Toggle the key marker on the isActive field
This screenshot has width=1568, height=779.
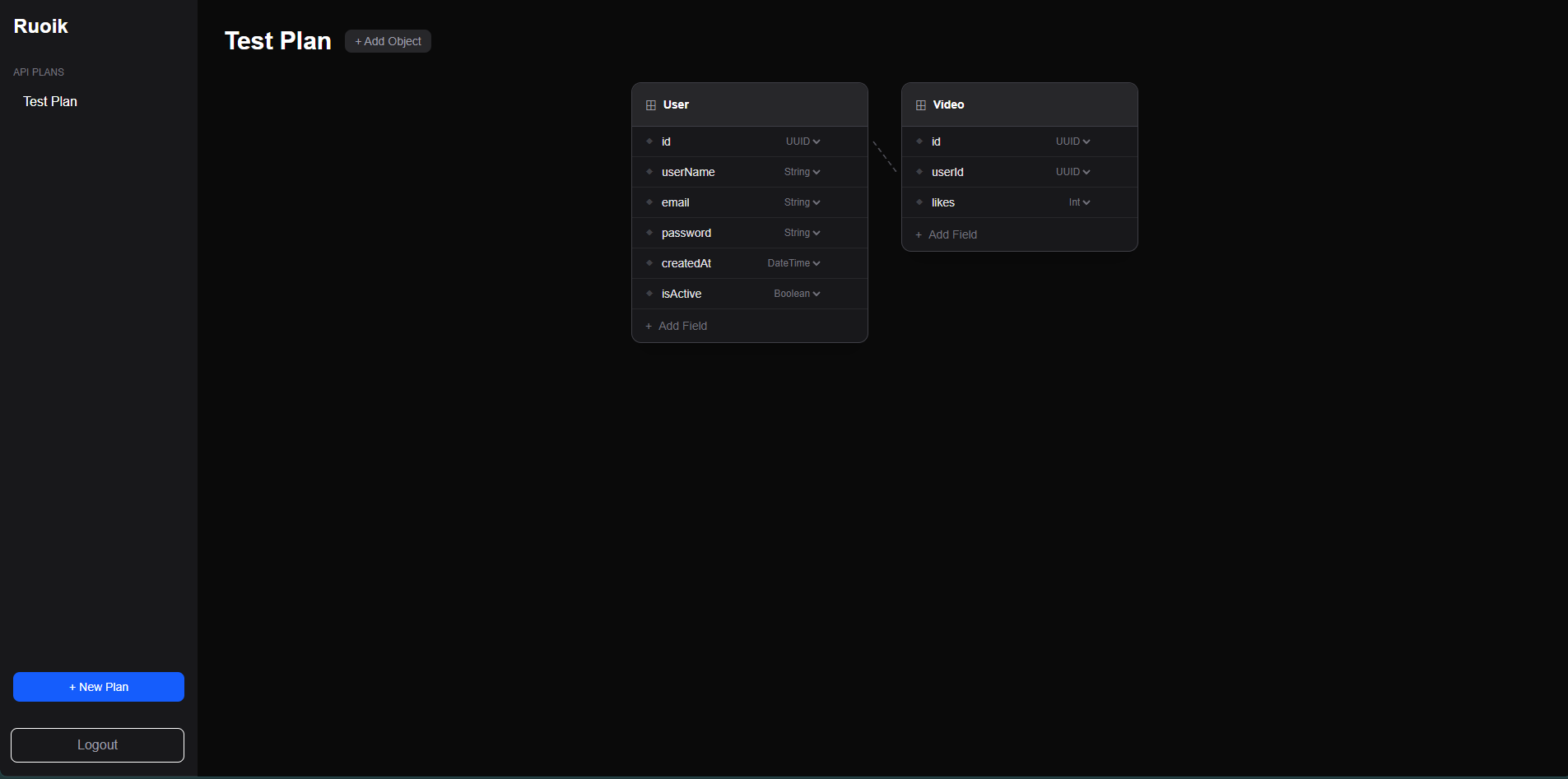(649, 294)
